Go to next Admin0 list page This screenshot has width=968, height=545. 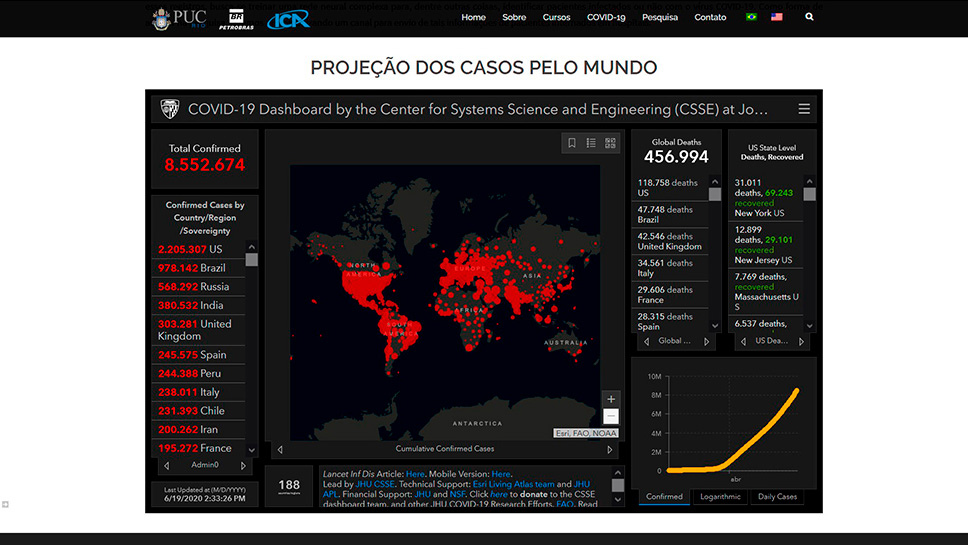click(x=243, y=465)
